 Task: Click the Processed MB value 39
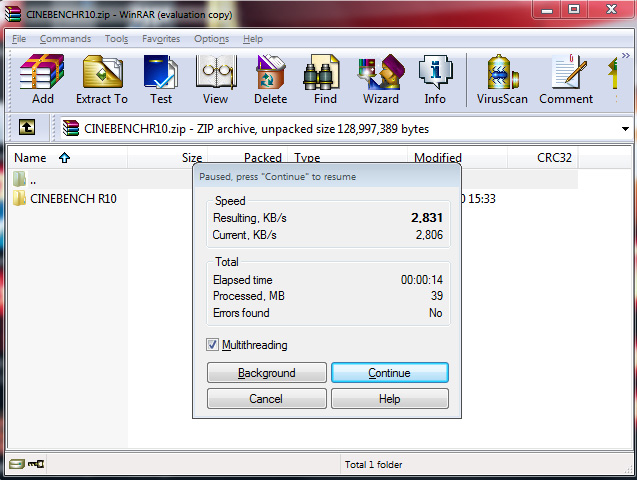pos(437,296)
